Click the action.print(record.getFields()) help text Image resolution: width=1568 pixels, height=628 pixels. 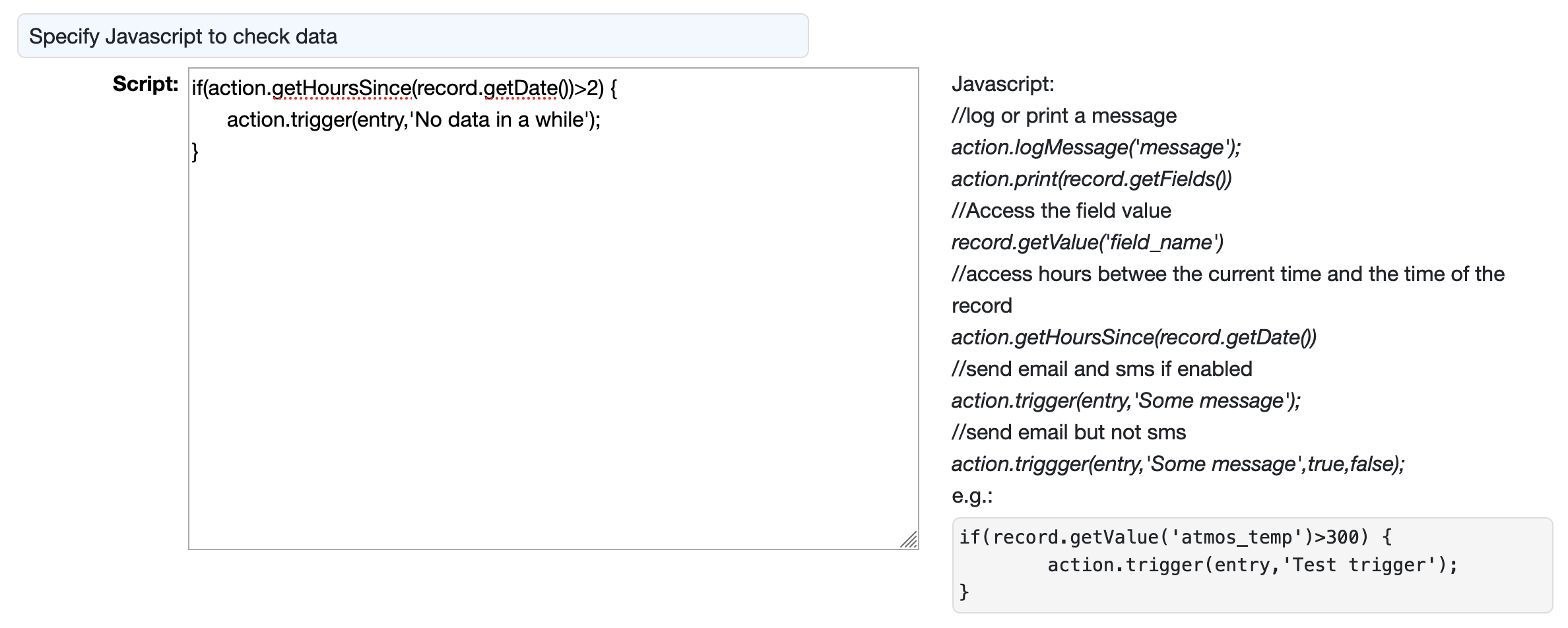(1091, 179)
